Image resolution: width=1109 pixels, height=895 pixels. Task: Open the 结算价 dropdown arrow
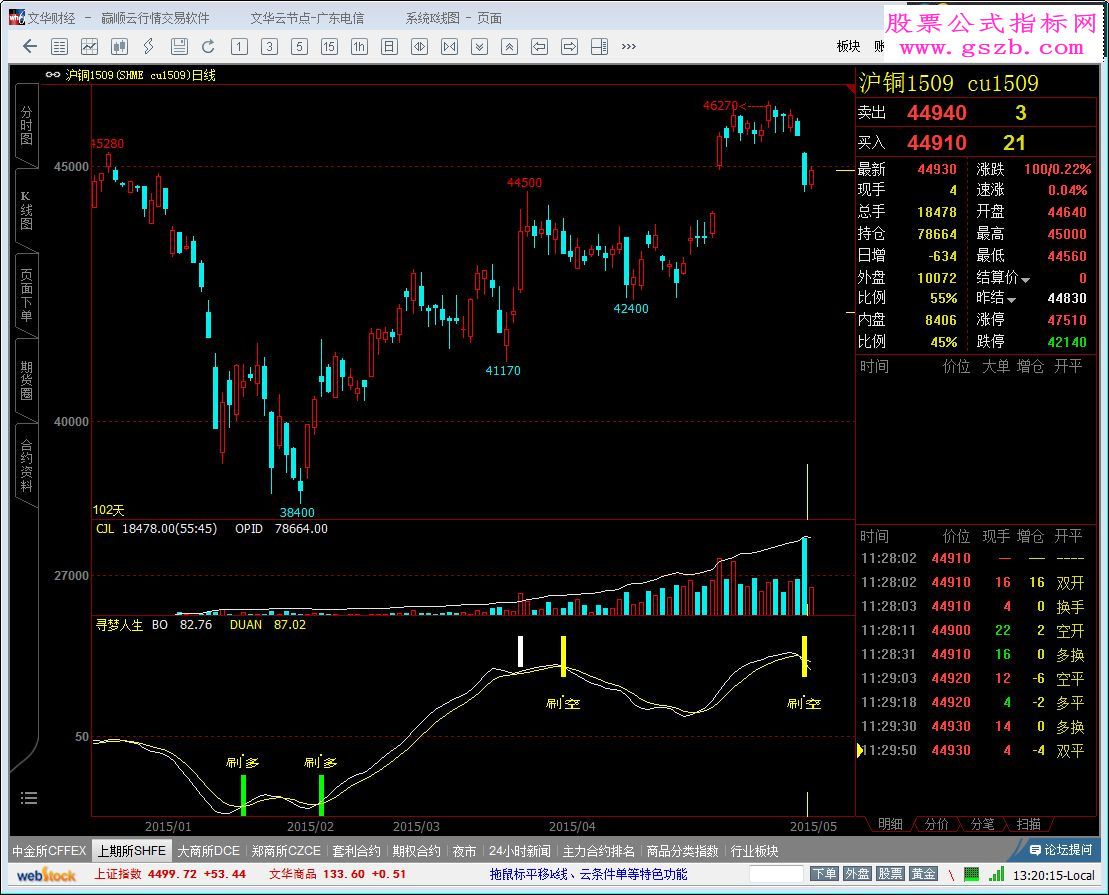1026,280
